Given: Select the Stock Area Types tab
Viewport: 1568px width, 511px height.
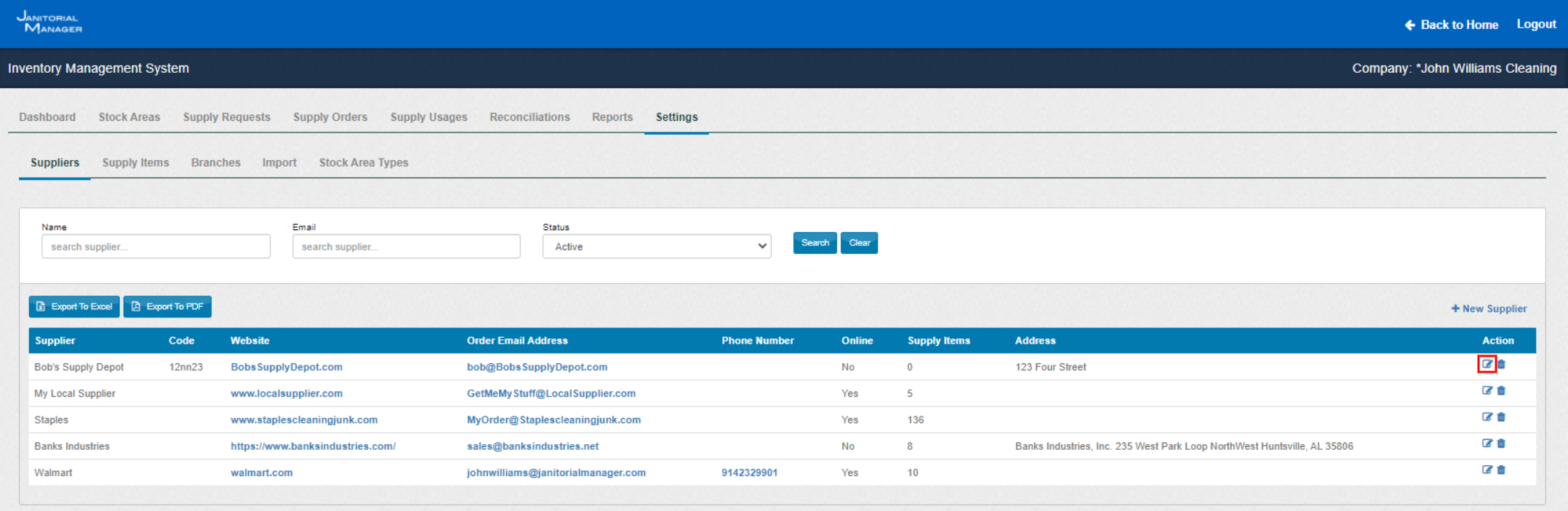Looking at the screenshot, I should (x=363, y=163).
